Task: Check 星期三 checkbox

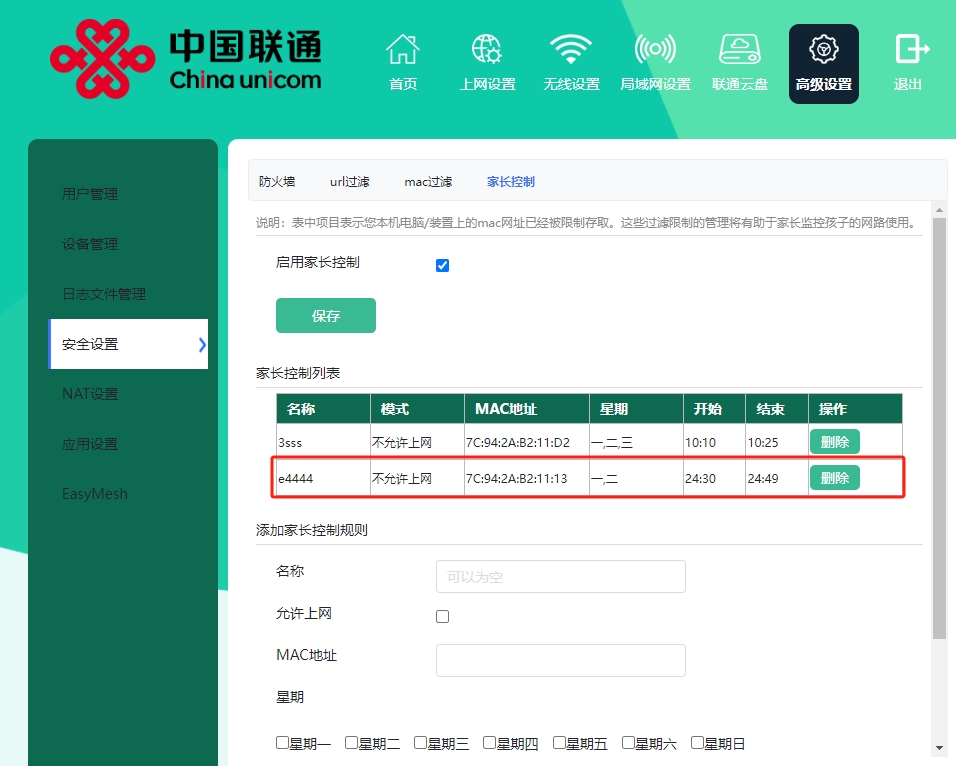Action: 420,742
